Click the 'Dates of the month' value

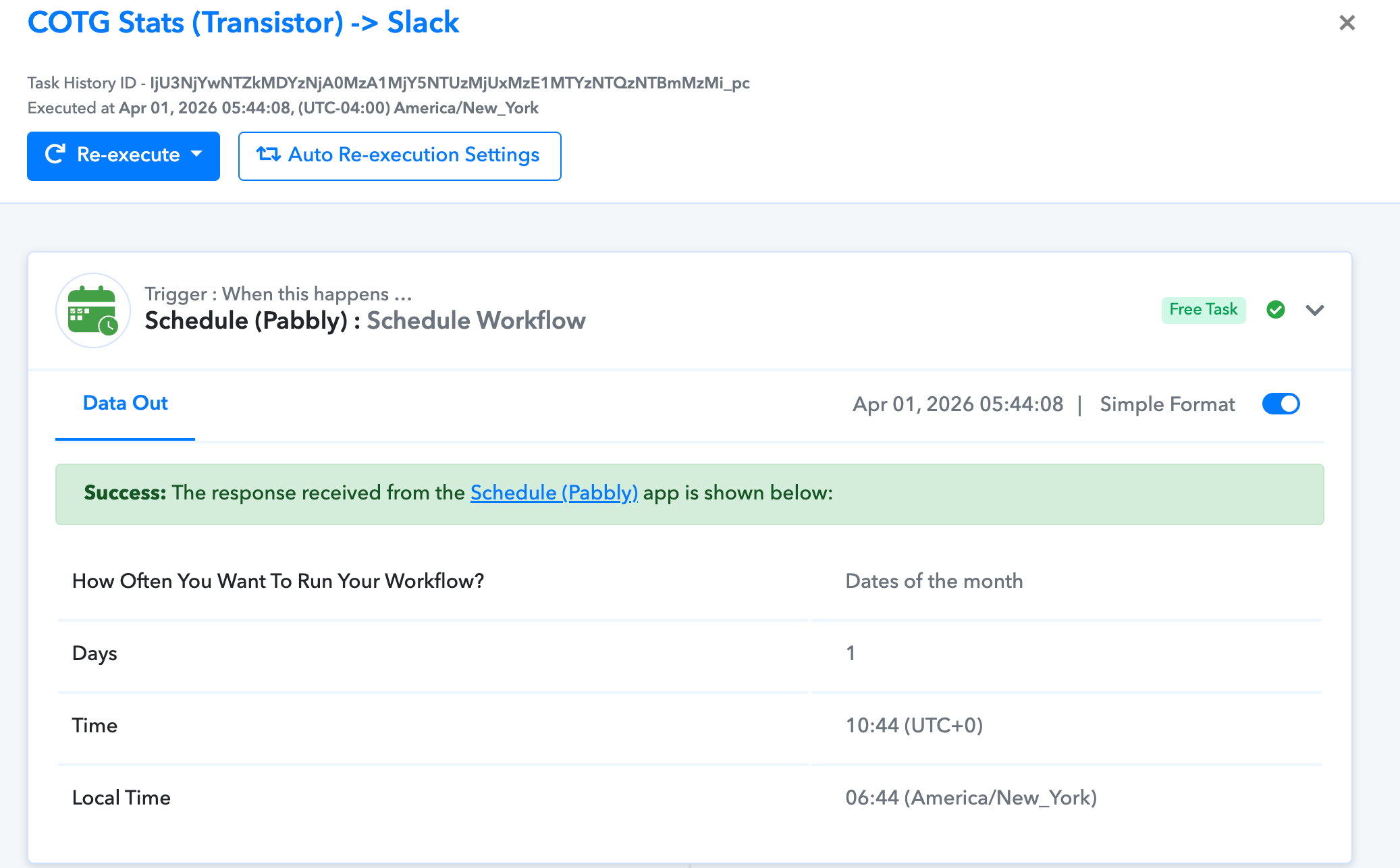point(934,581)
